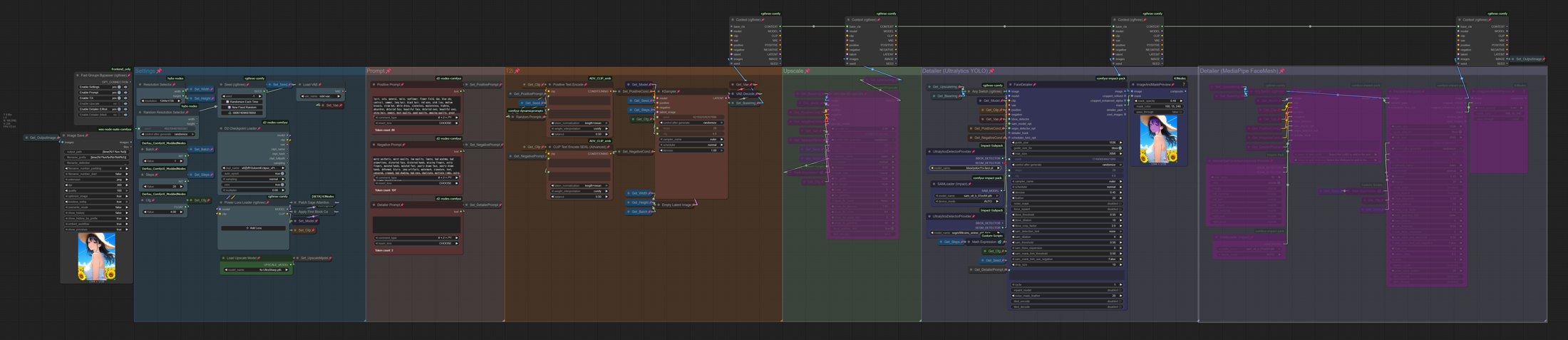Screen dimensions: 1568x340
Task: Click the Steps value field in Settings
Action: [163, 186]
